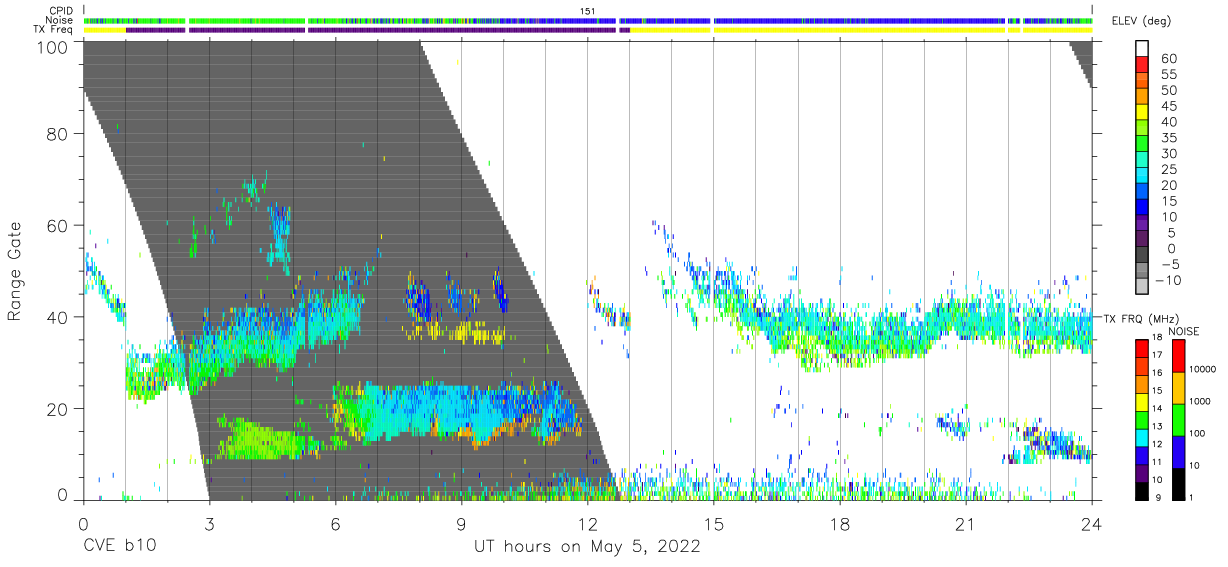Click the "6" tick on UT hours axis
The image size is (1228, 567).
click(x=335, y=524)
